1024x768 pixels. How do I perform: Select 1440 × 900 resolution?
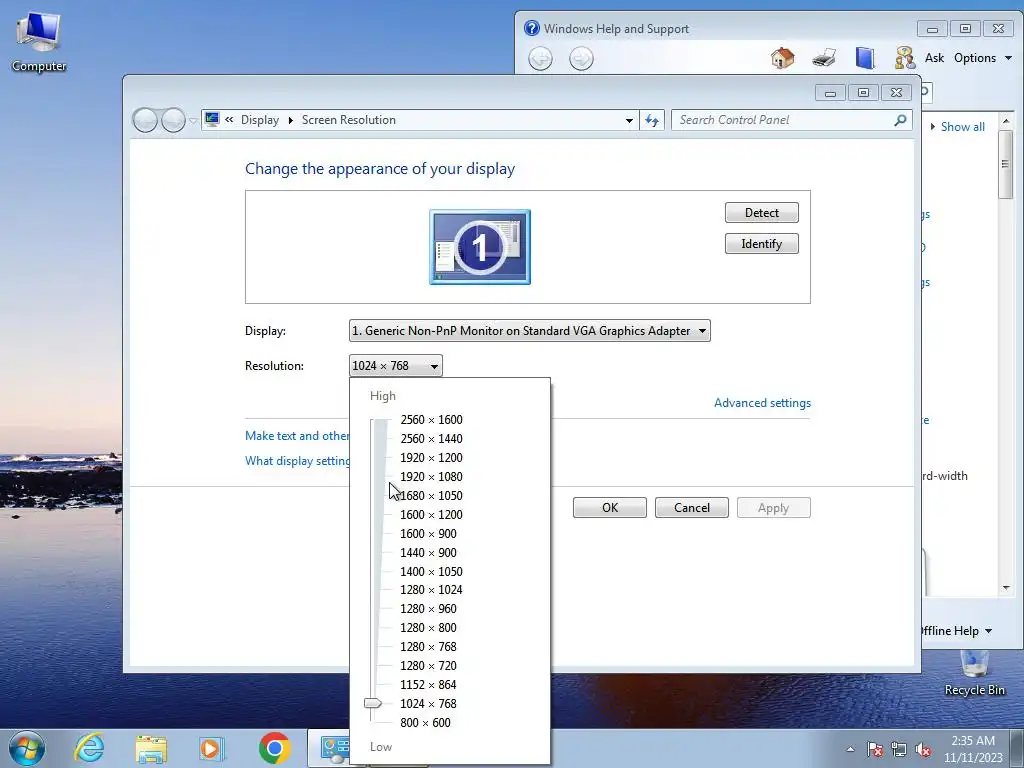pos(428,552)
